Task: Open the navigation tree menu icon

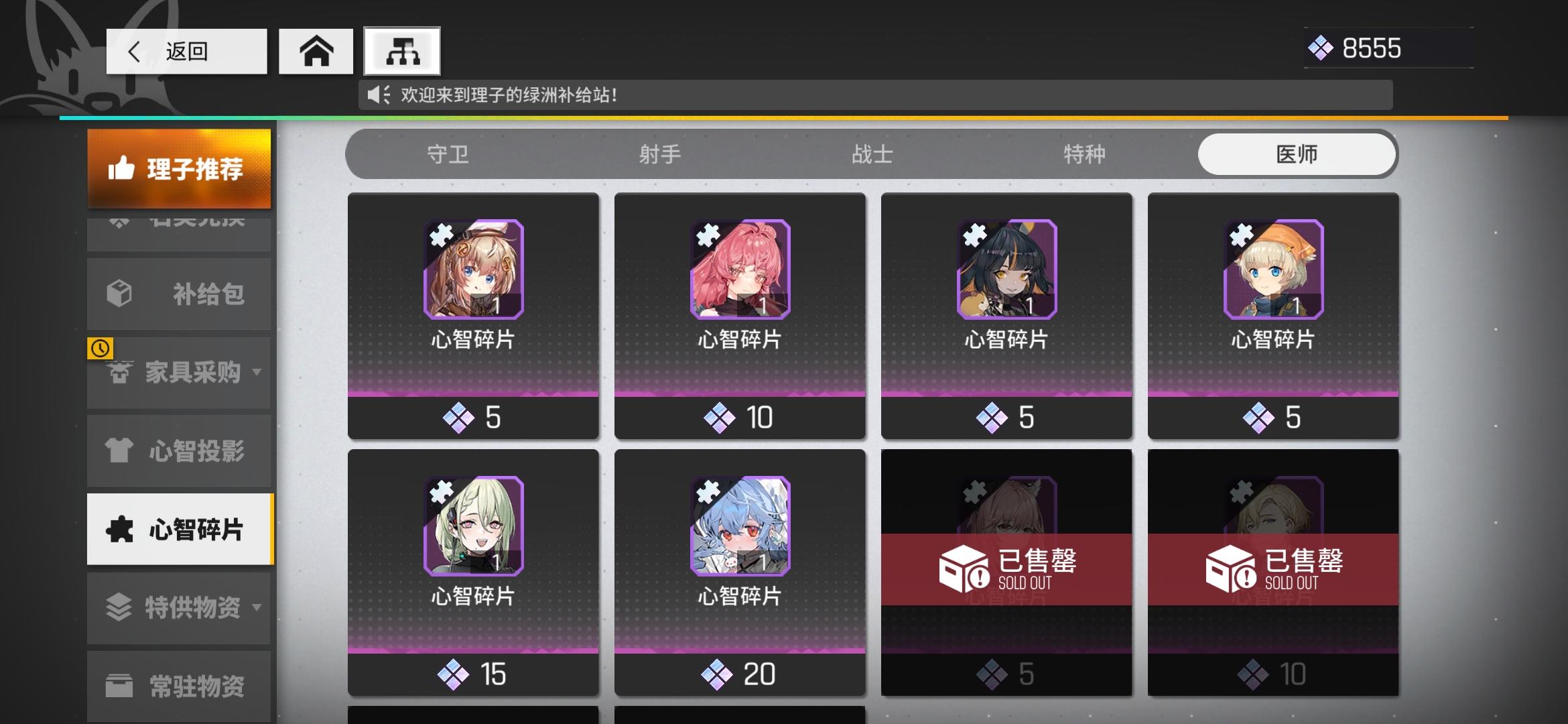Action: click(402, 51)
